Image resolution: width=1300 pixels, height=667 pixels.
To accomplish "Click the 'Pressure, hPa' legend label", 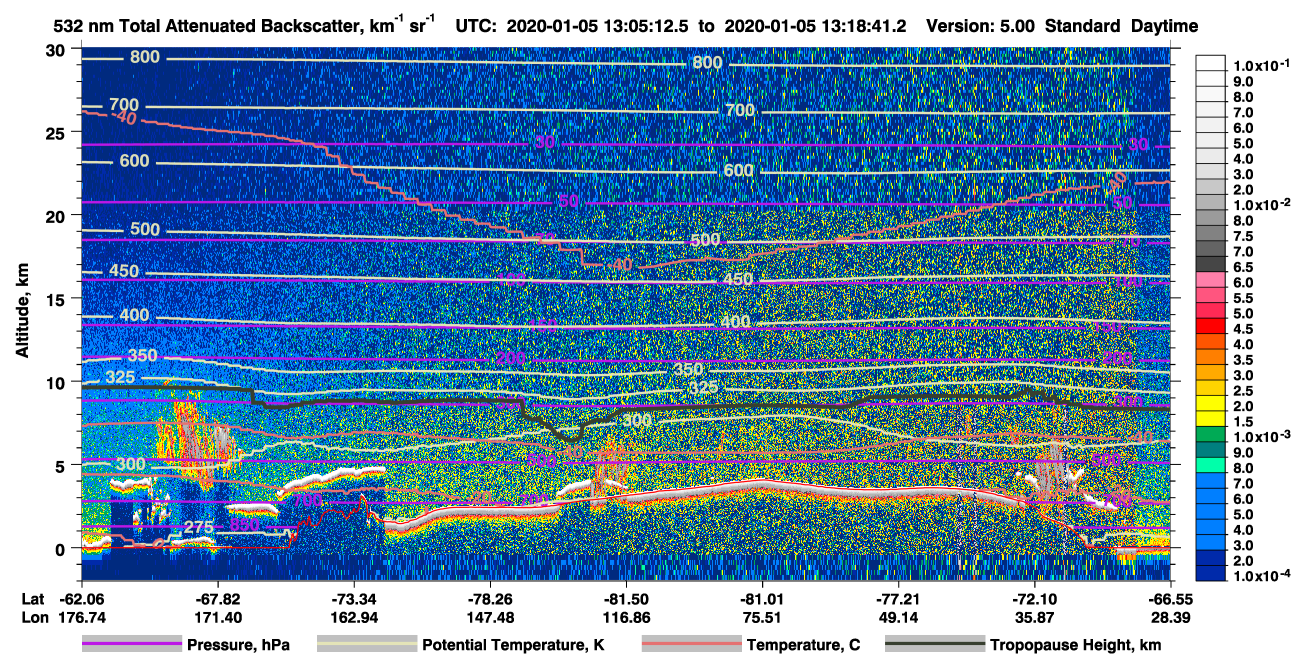I will pyautogui.click(x=238, y=645).
